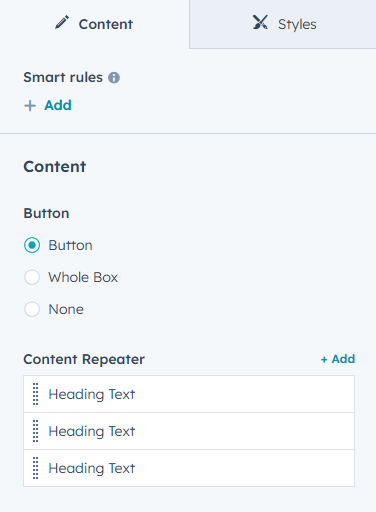Click the plus icon beside Smart rules Add
Viewport: 376px width, 512px height.
pyautogui.click(x=30, y=106)
